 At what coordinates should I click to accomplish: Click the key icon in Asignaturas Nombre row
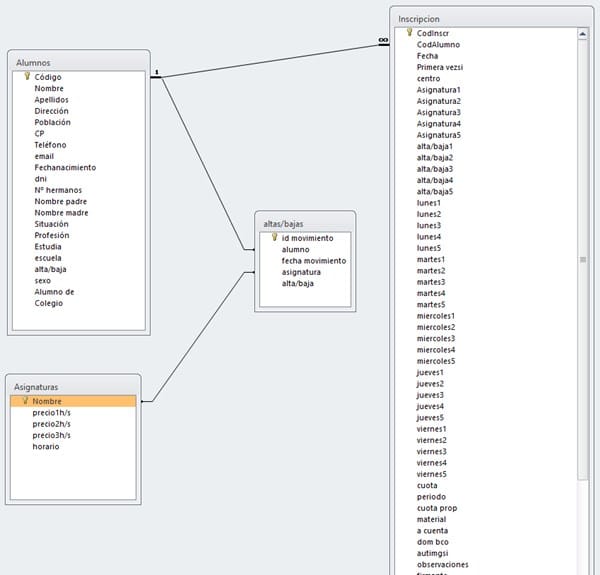(25, 401)
